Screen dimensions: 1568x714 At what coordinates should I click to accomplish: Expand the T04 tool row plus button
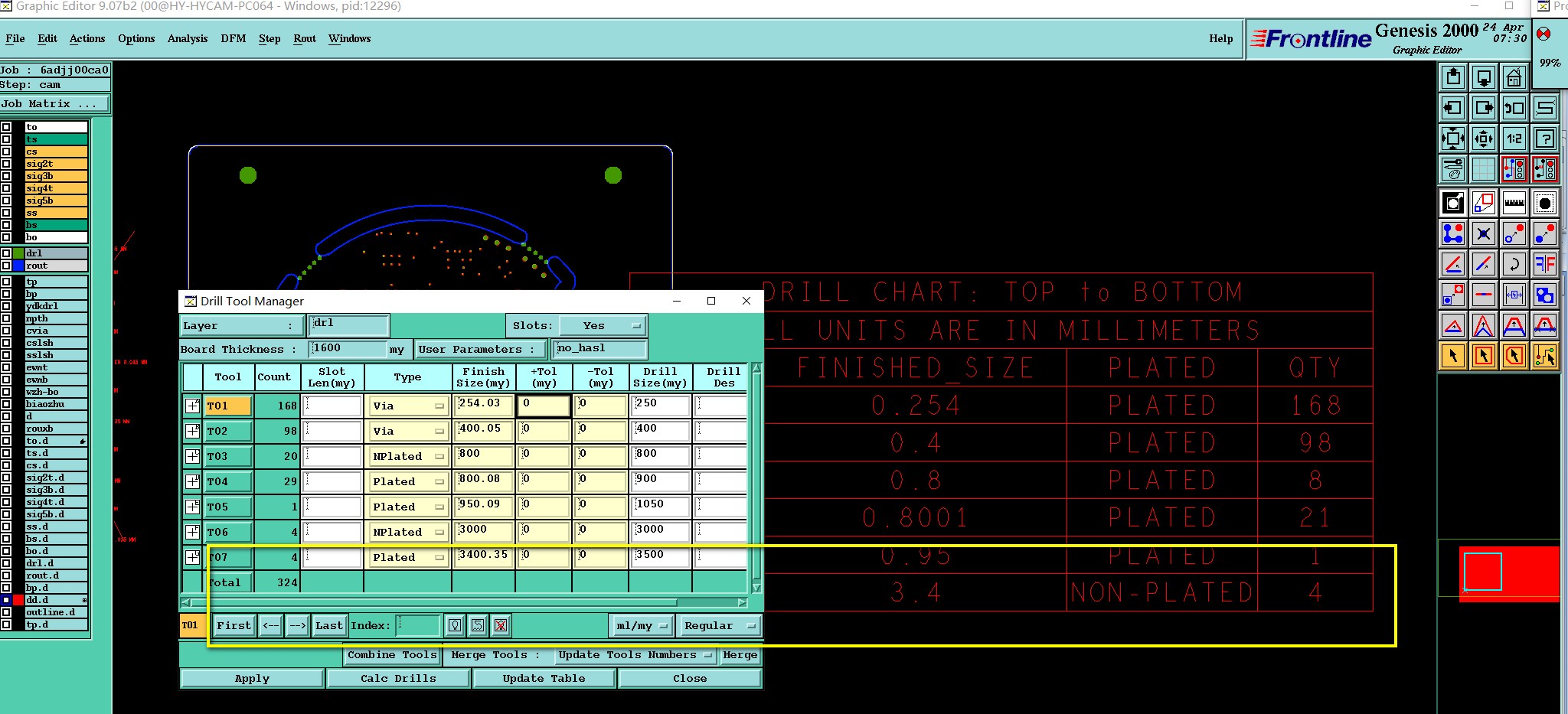(192, 481)
